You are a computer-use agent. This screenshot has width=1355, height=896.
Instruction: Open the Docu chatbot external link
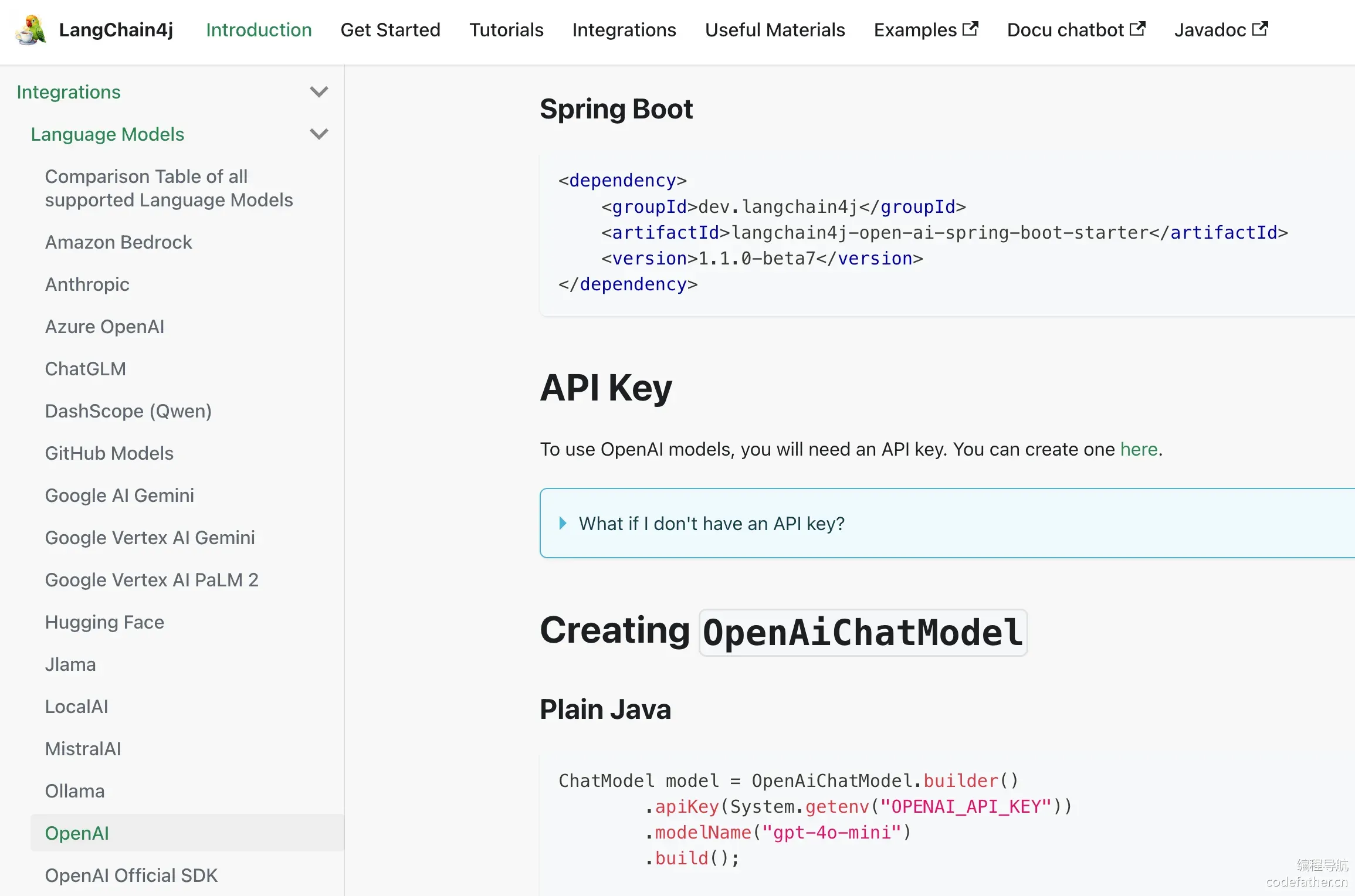pyautogui.click(x=1076, y=29)
